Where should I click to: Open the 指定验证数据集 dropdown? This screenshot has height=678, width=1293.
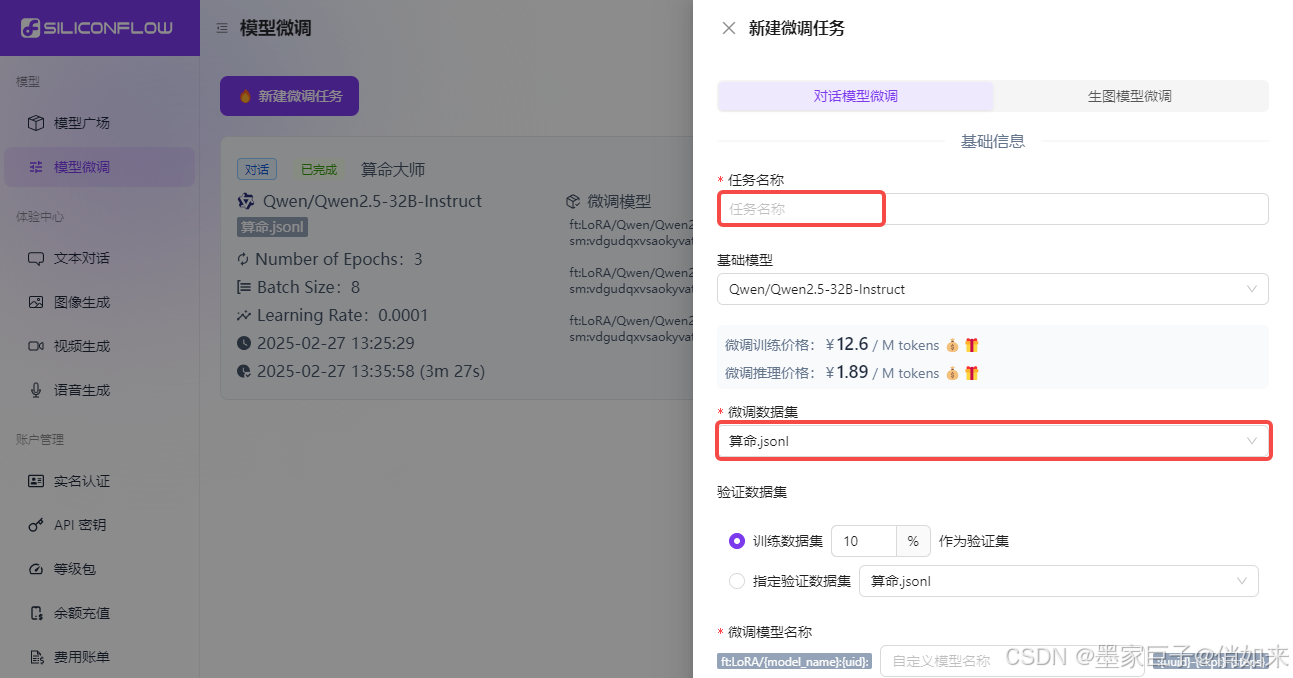[x=1059, y=581]
